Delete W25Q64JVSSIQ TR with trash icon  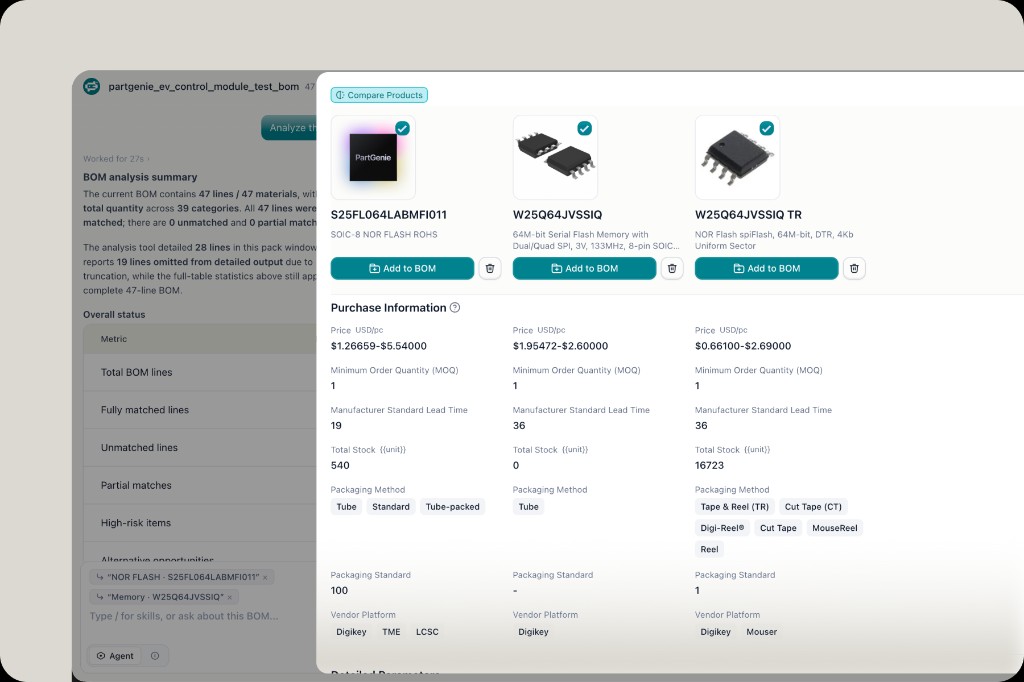tap(854, 268)
